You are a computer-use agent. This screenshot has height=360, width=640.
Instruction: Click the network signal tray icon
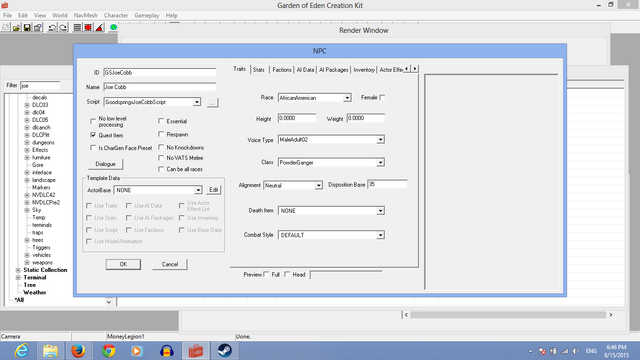point(565,351)
